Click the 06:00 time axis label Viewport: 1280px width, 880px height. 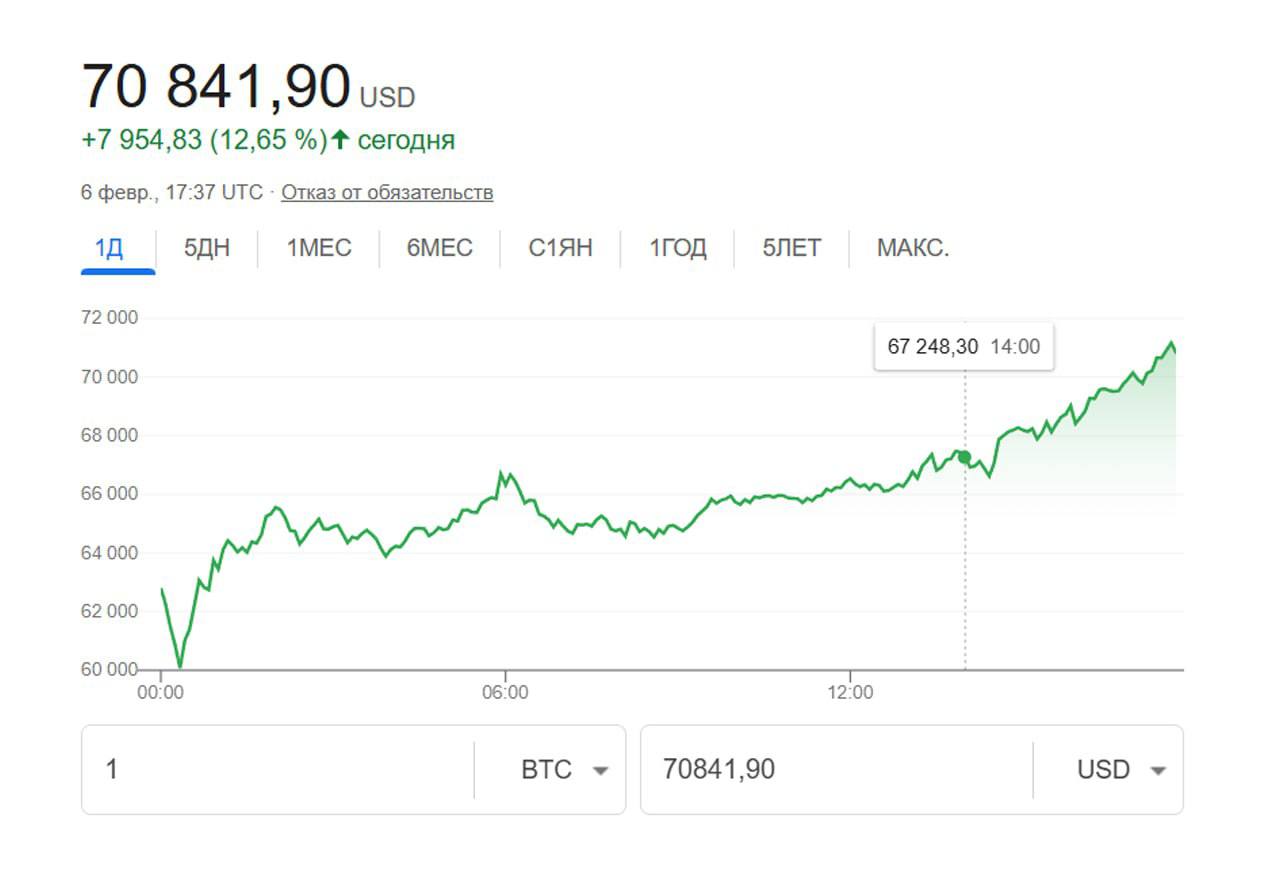505,691
